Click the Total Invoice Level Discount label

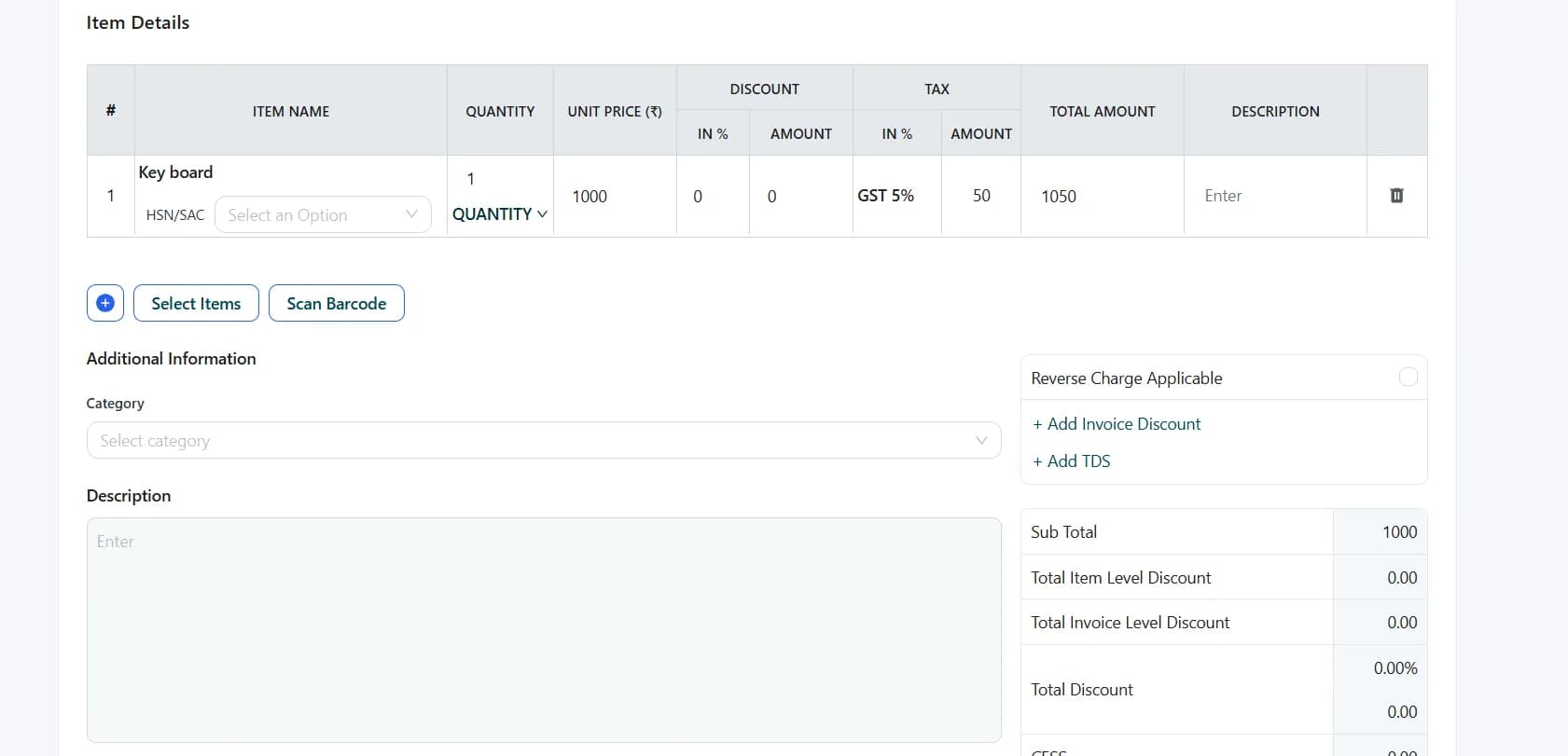coord(1131,623)
